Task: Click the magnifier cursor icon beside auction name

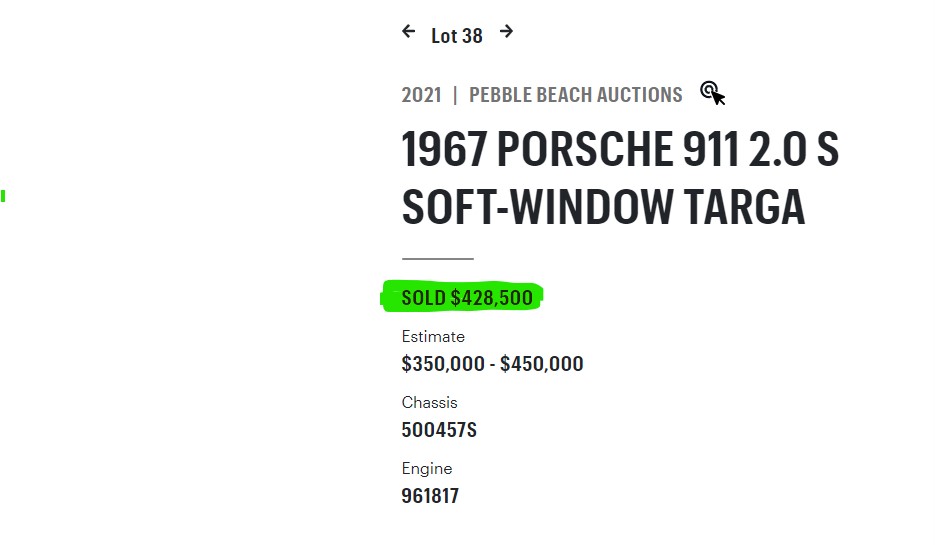Action: 713,94
